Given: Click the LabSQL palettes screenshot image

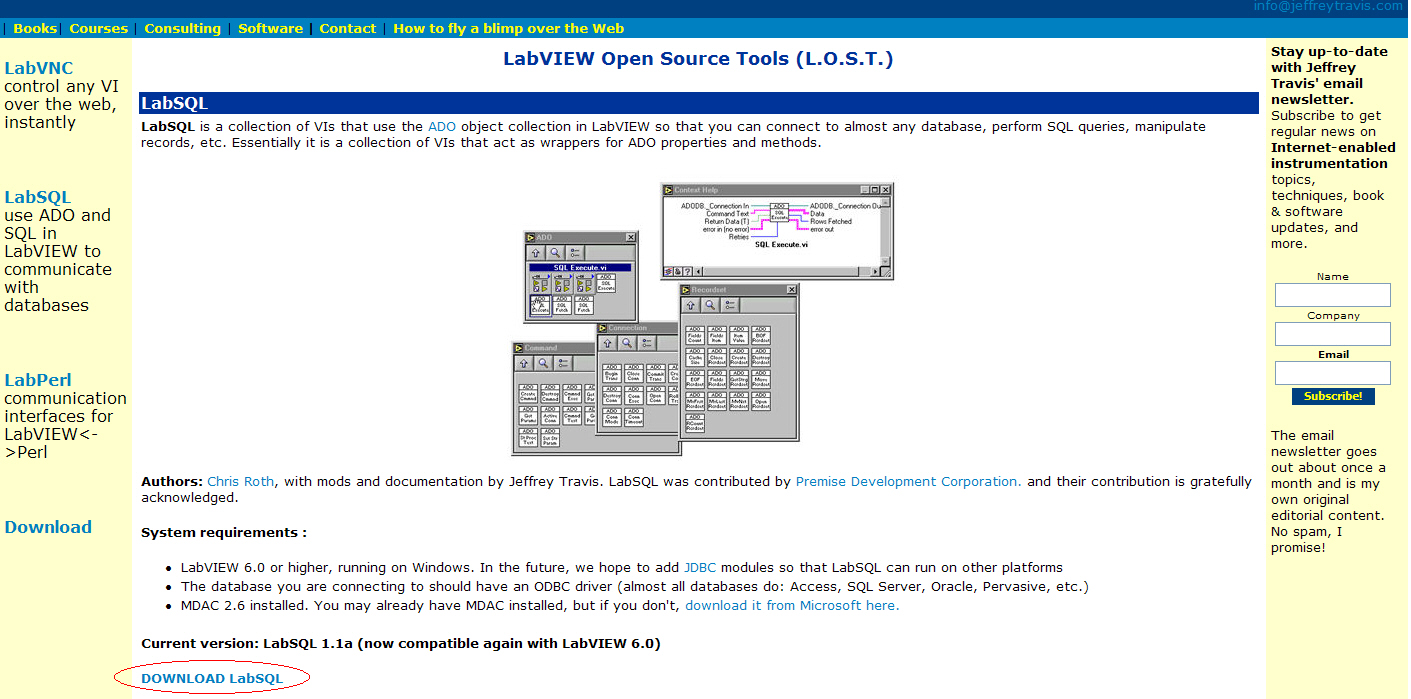Looking at the screenshot, I should tap(702, 319).
